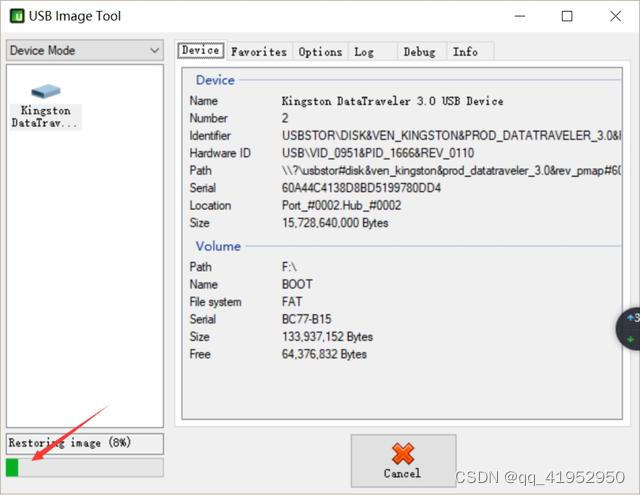The image size is (640, 495).
Task: Open the Debug tab
Action: click(x=420, y=52)
